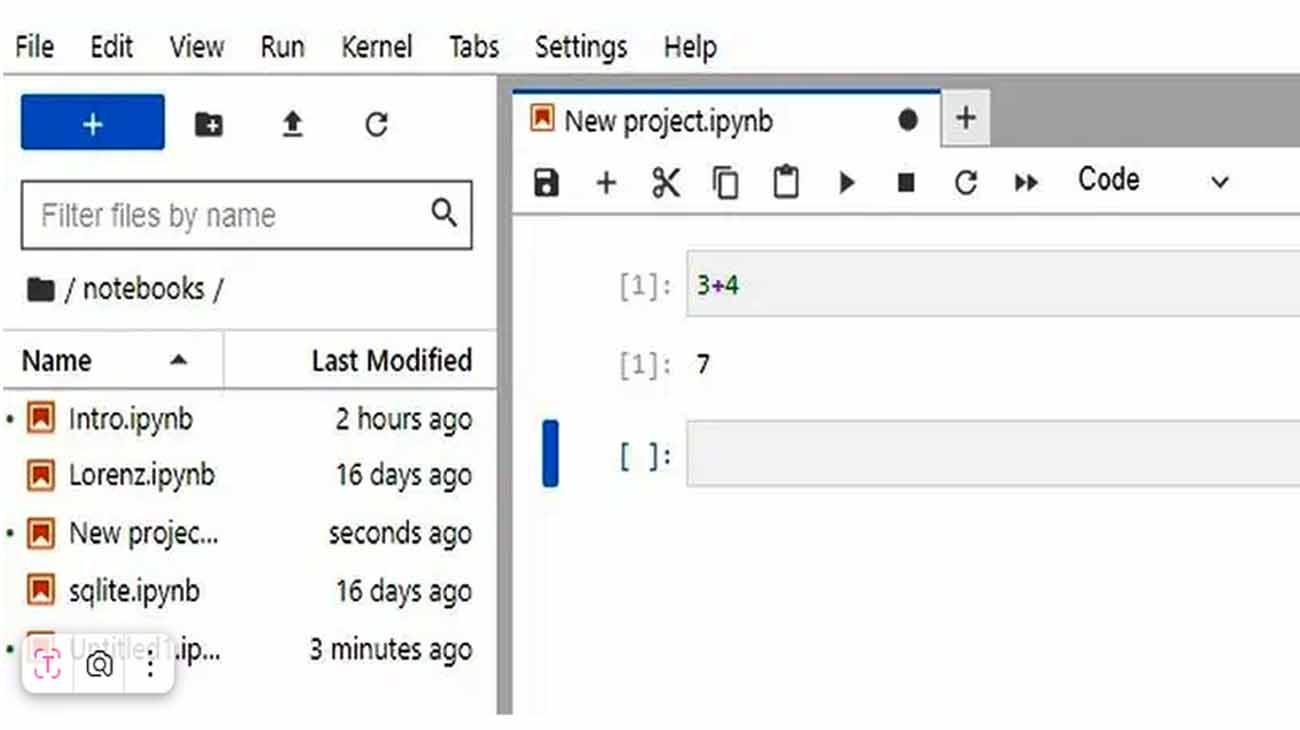Open the Code cell type dropdown
Image resolution: width=1300 pixels, height=730 pixels.
coord(1152,180)
